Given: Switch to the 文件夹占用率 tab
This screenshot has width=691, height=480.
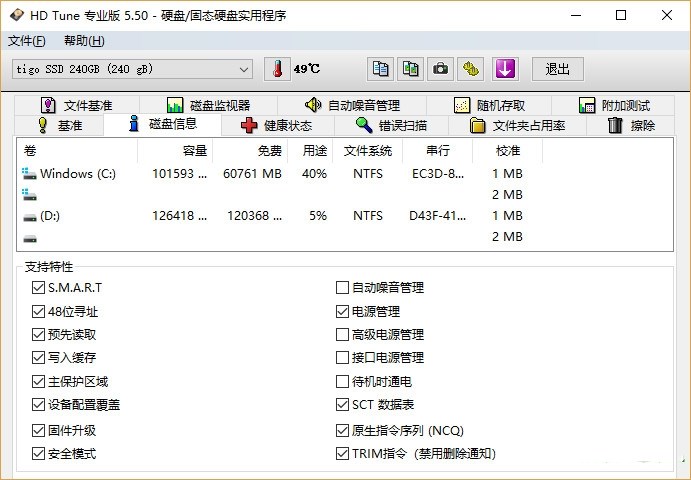Looking at the screenshot, I should click(x=517, y=126).
